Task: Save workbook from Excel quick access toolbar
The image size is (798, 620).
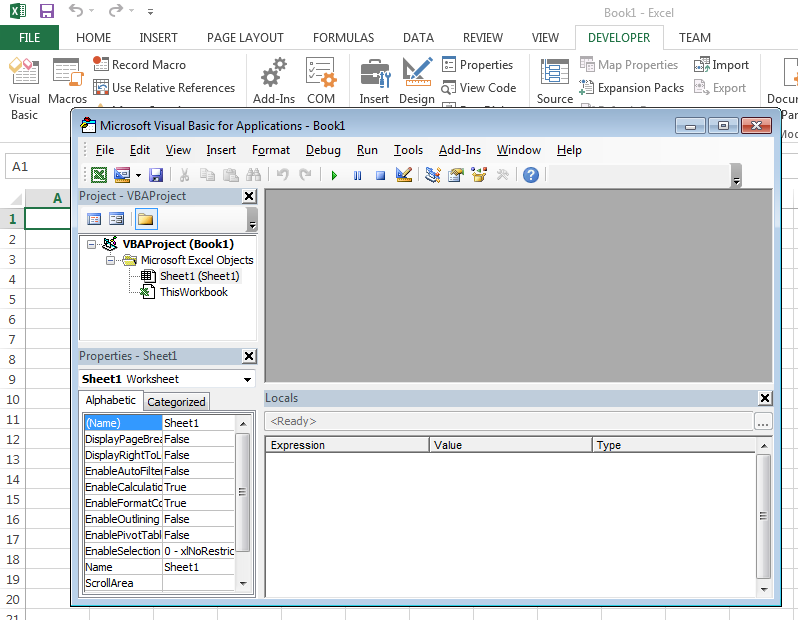Action: click(47, 11)
